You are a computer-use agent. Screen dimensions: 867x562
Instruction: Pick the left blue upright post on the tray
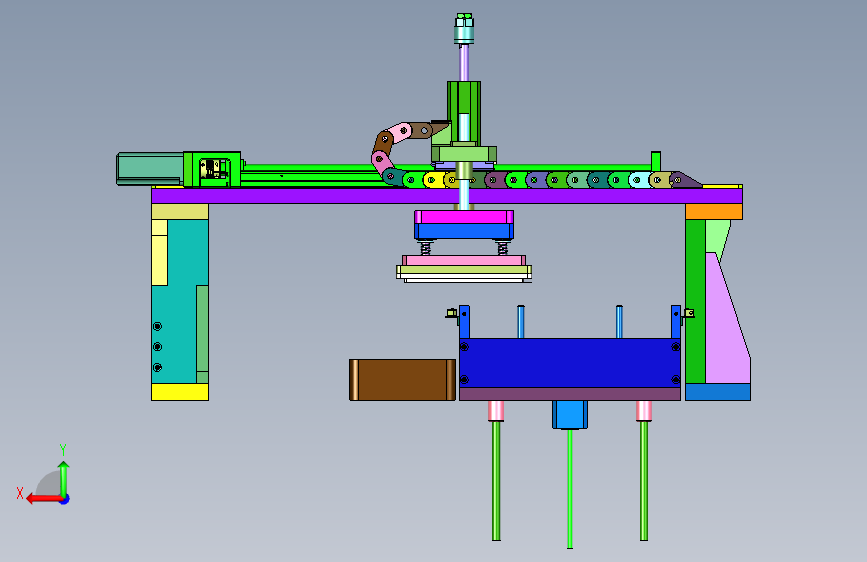point(464,322)
